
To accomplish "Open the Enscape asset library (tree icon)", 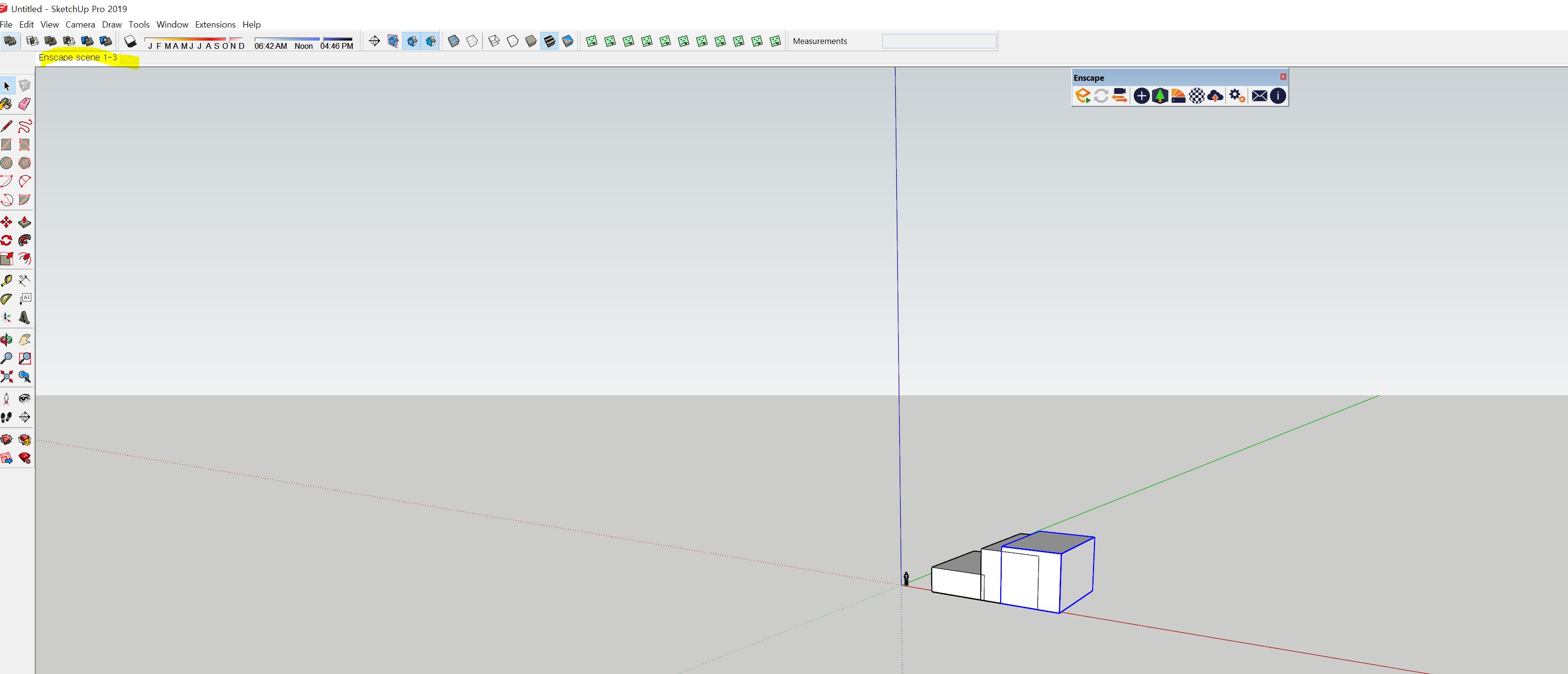I will click(1160, 96).
